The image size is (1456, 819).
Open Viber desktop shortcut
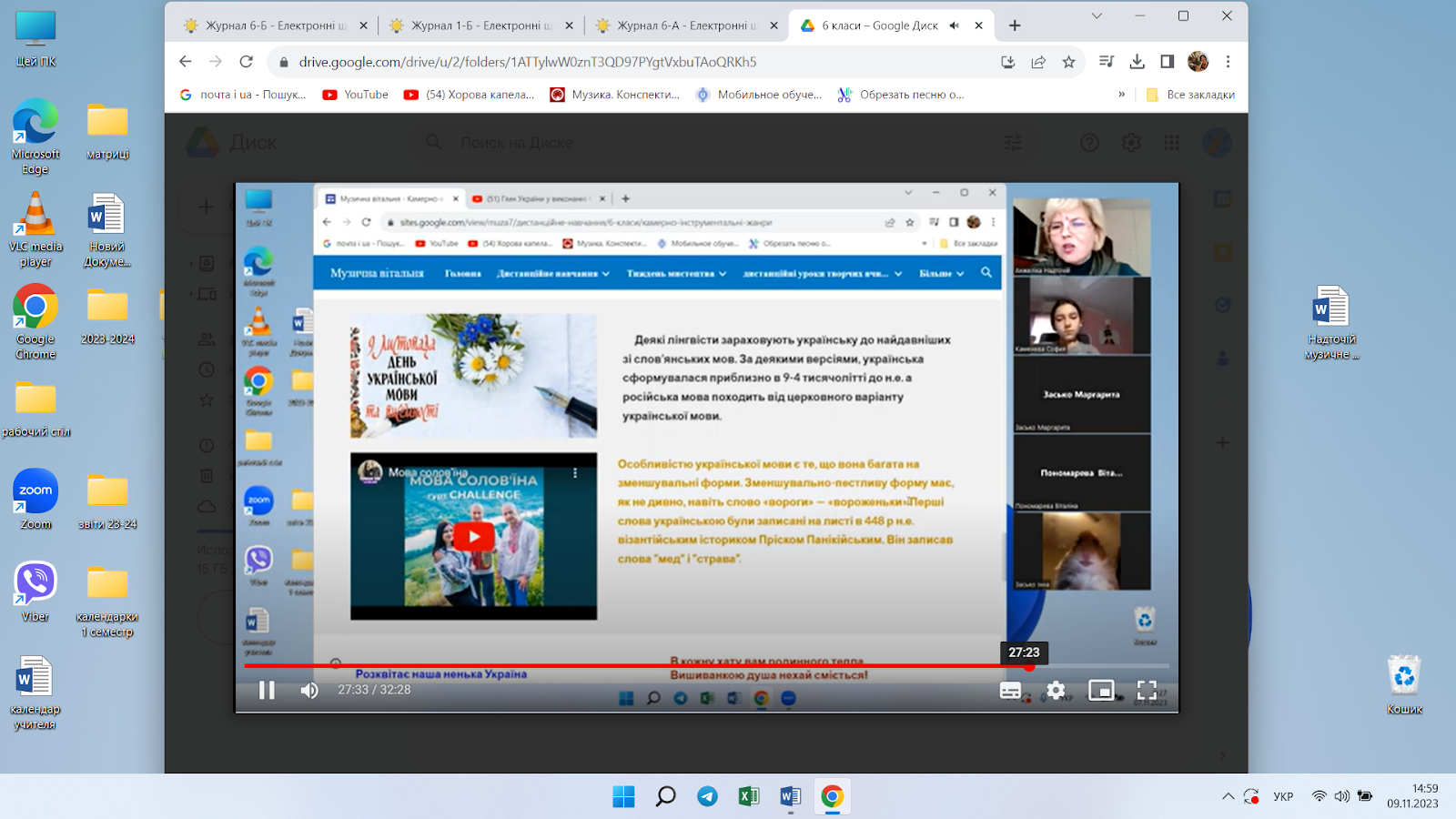[x=35, y=591]
